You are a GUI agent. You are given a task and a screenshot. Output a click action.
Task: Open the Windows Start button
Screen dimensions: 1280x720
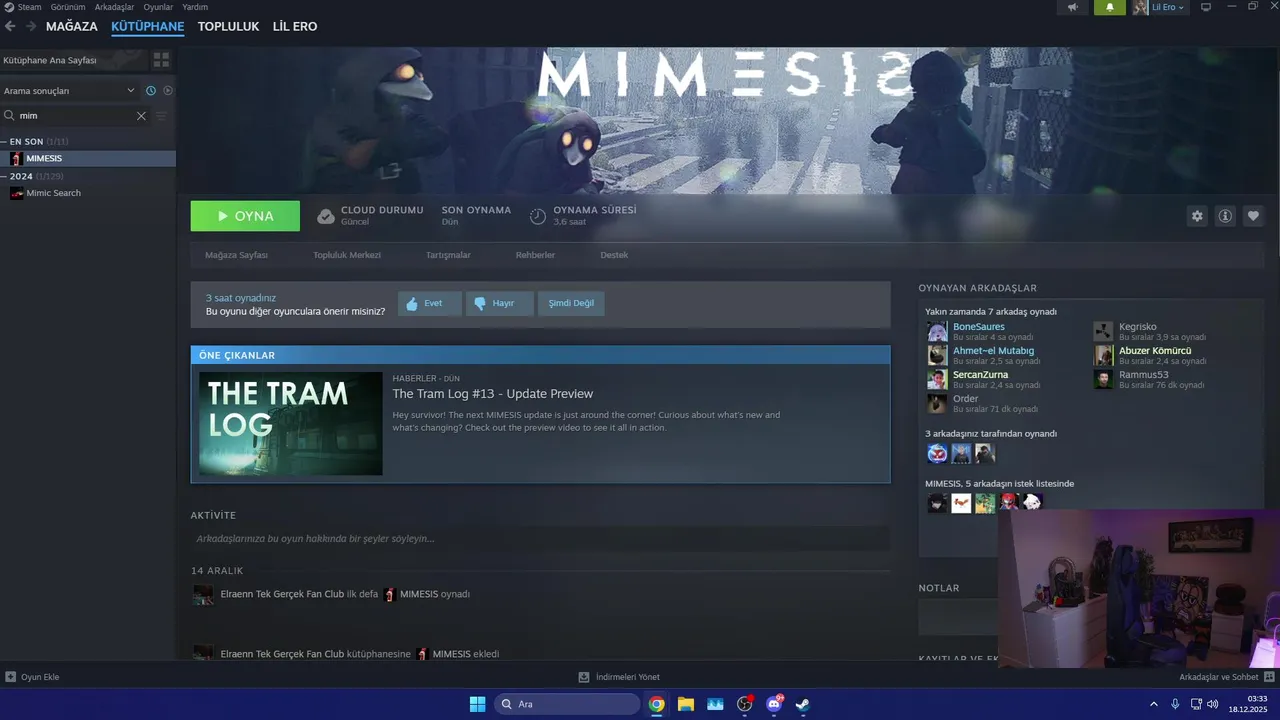478,704
